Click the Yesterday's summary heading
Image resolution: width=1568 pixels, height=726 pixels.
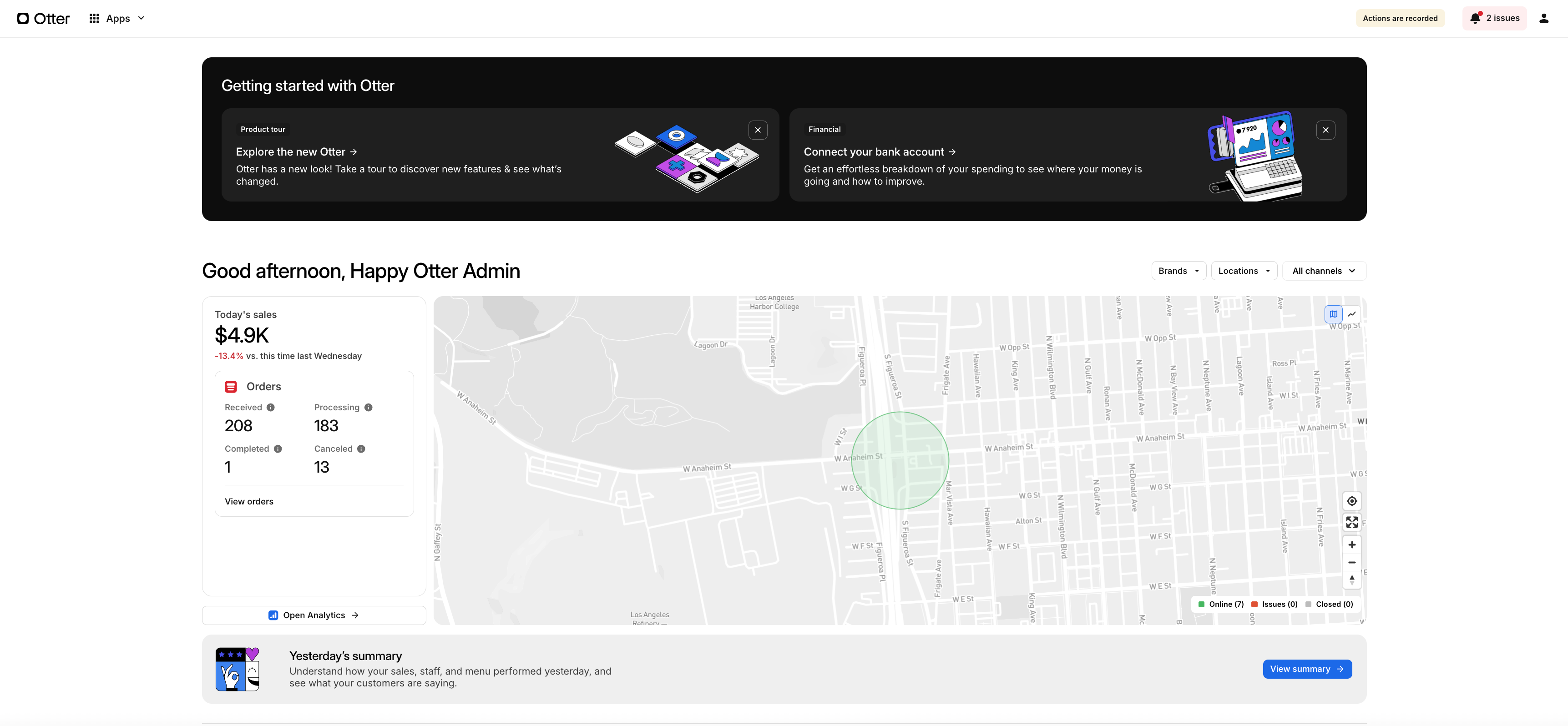pyautogui.click(x=345, y=656)
